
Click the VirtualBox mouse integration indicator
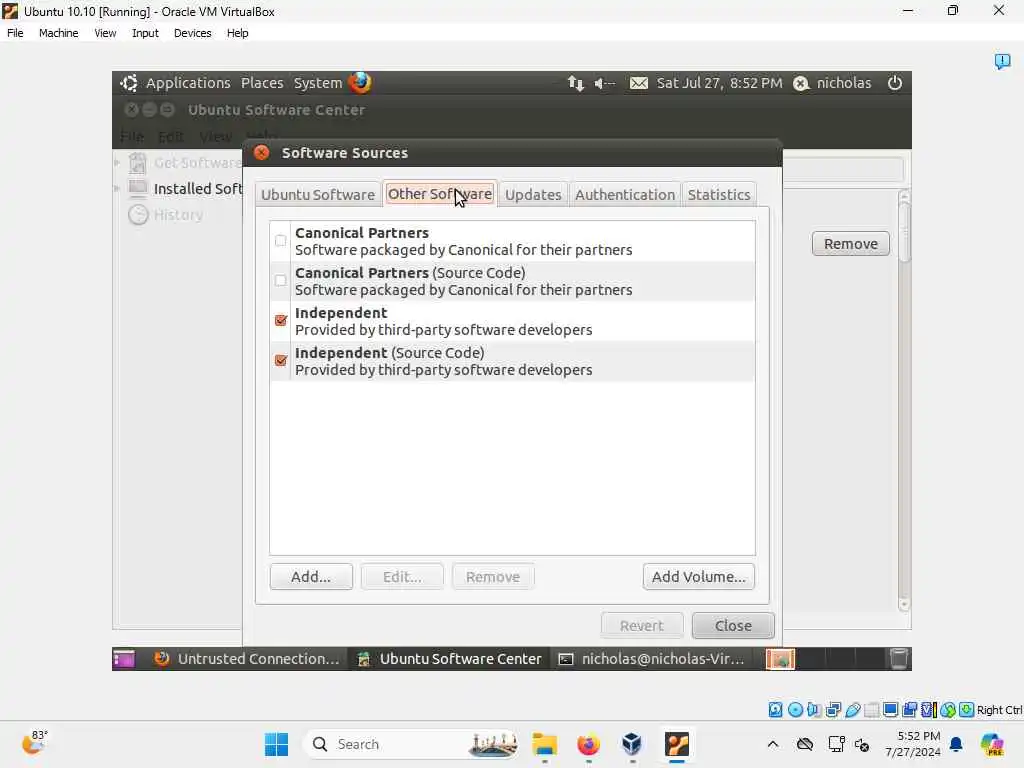[948, 710]
